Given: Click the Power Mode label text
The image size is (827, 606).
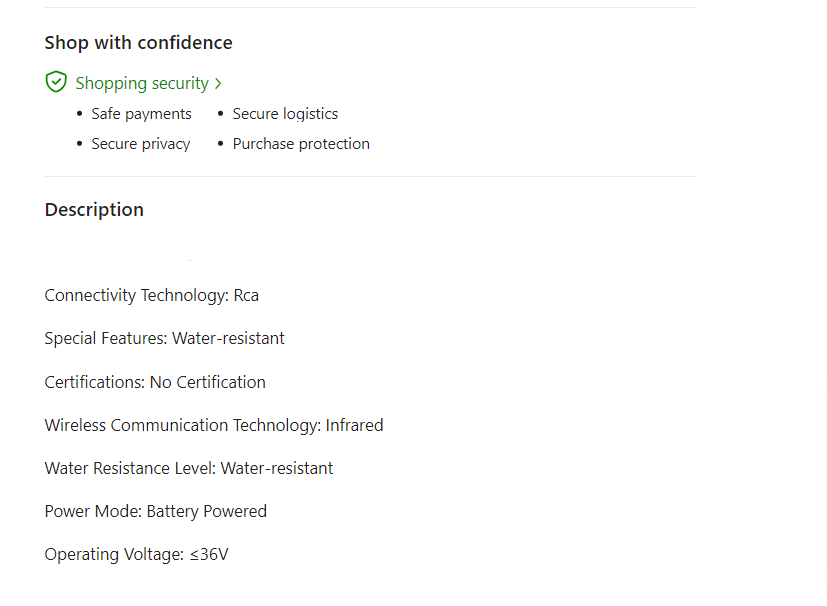Looking at the screenshot, I should pyautogui.click(x=93, y=511).
